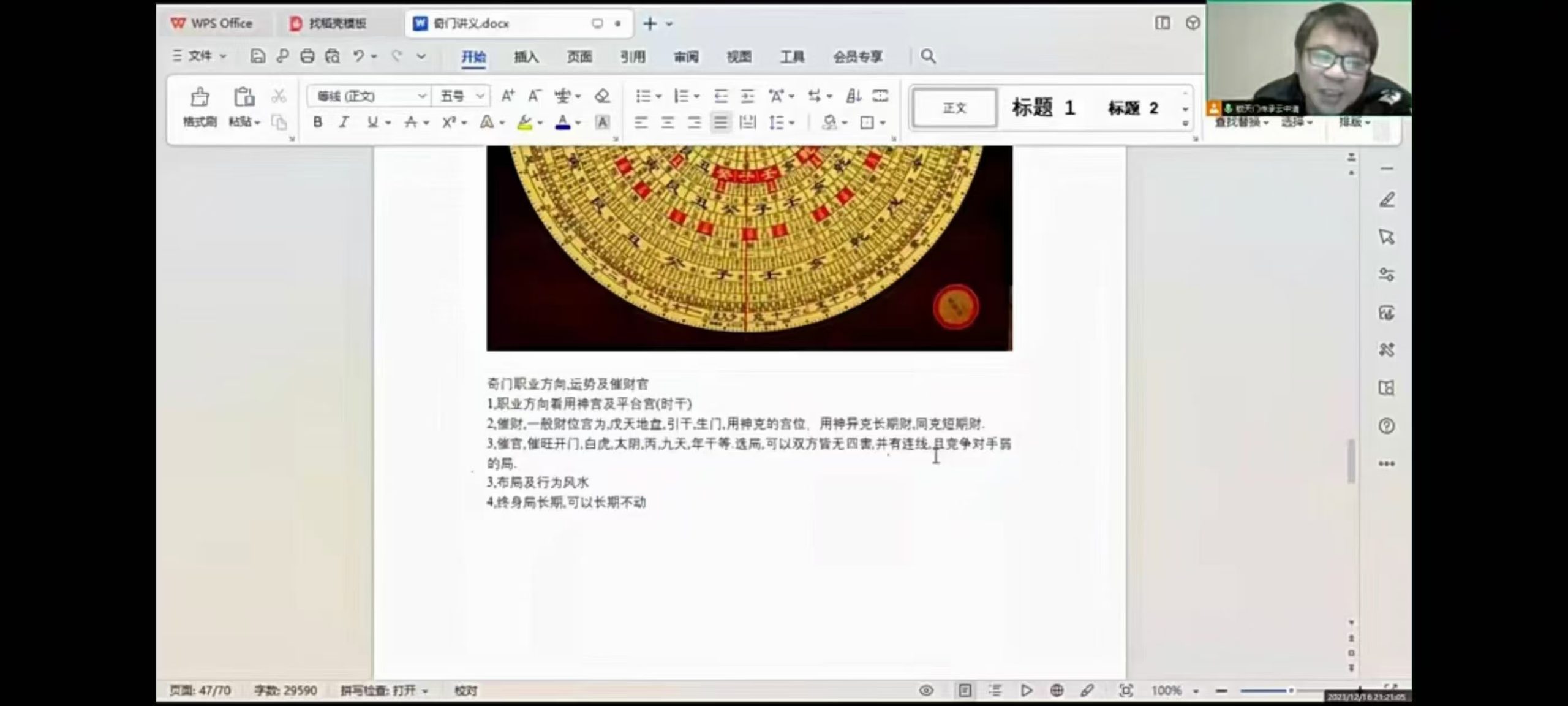Open the 文件 menu
The height and width of the screenshot is (706, 1568).
point(200,56)
